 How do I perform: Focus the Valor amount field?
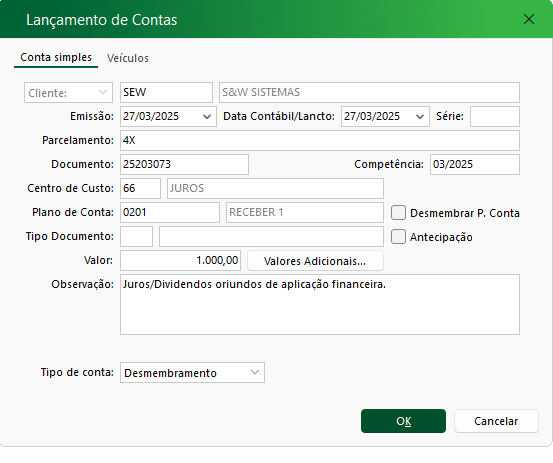pyautogui.click(x=181, y=261)
